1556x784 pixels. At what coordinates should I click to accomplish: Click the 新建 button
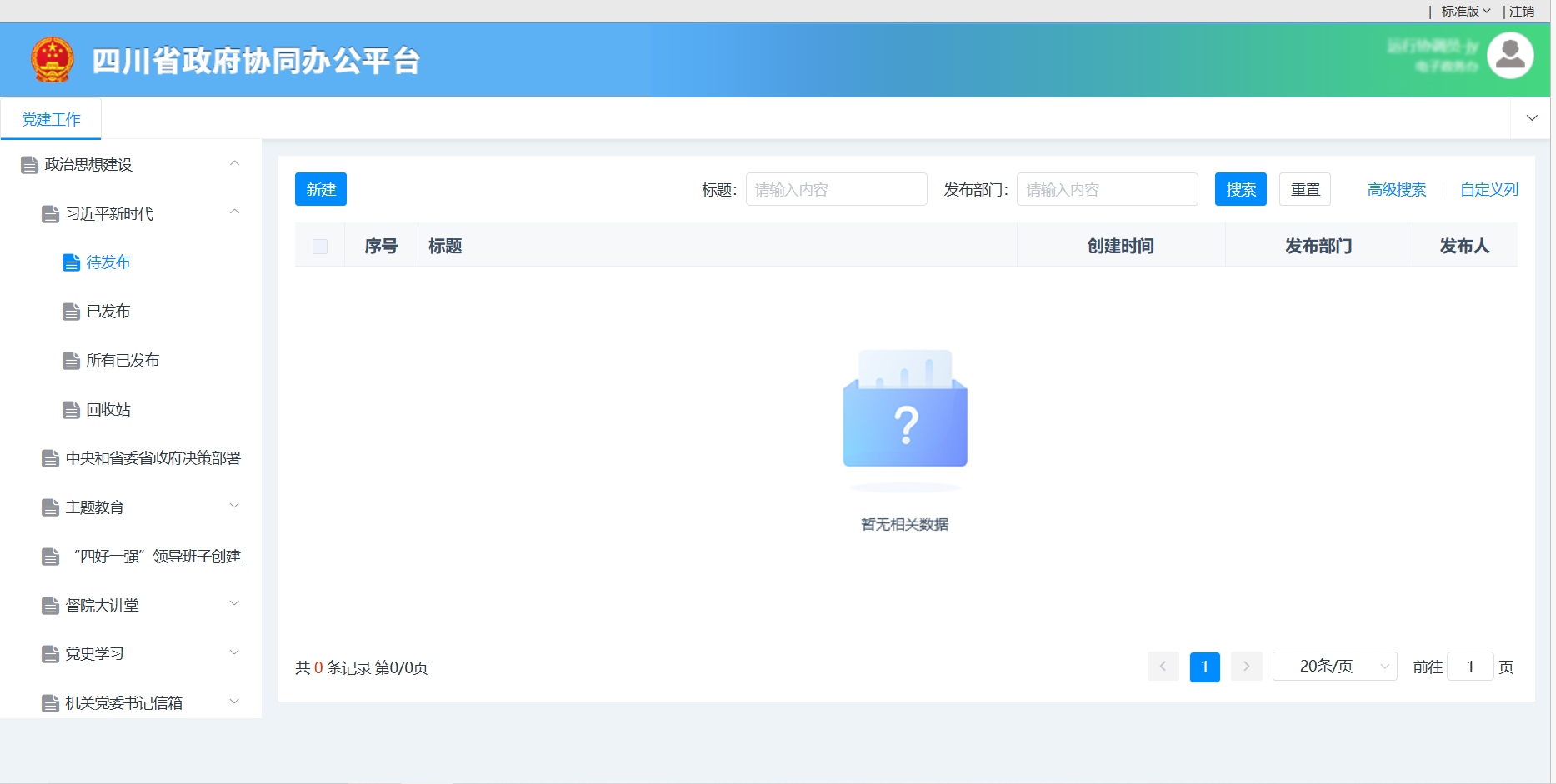tap(321, 190)
